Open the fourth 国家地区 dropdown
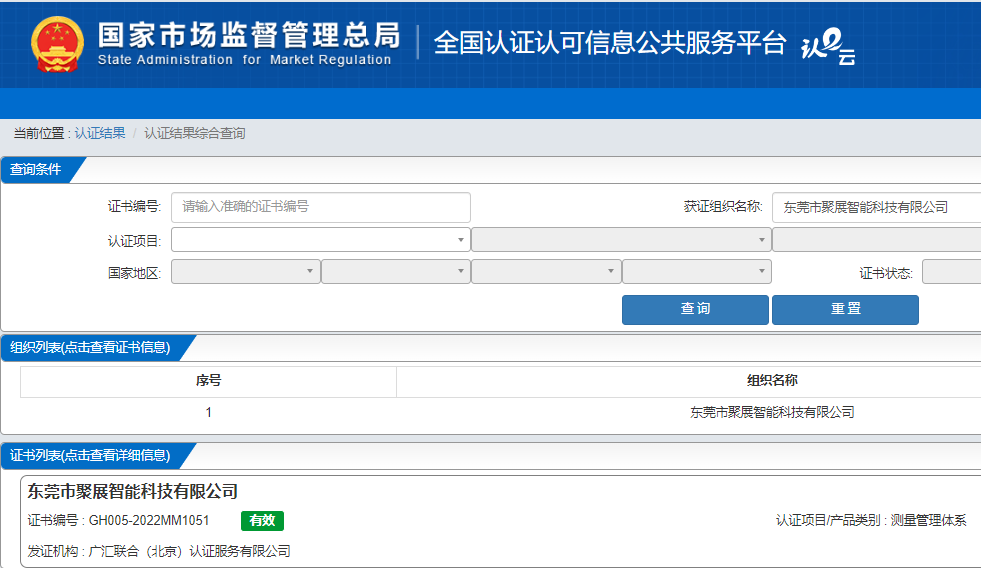 click(696, 271)
